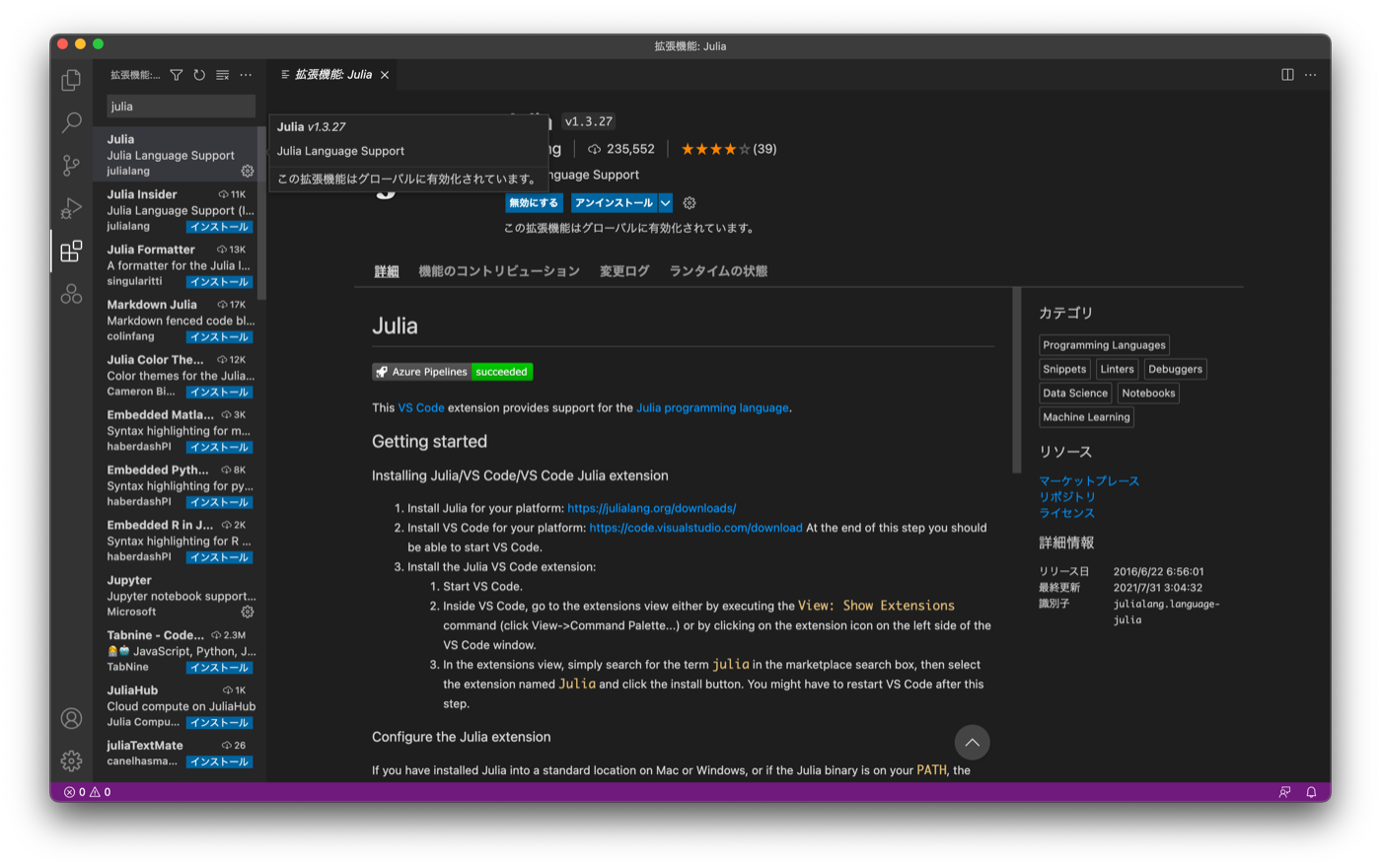Refresh the extensions list
1381x868 pixels.
coord(199,75)
